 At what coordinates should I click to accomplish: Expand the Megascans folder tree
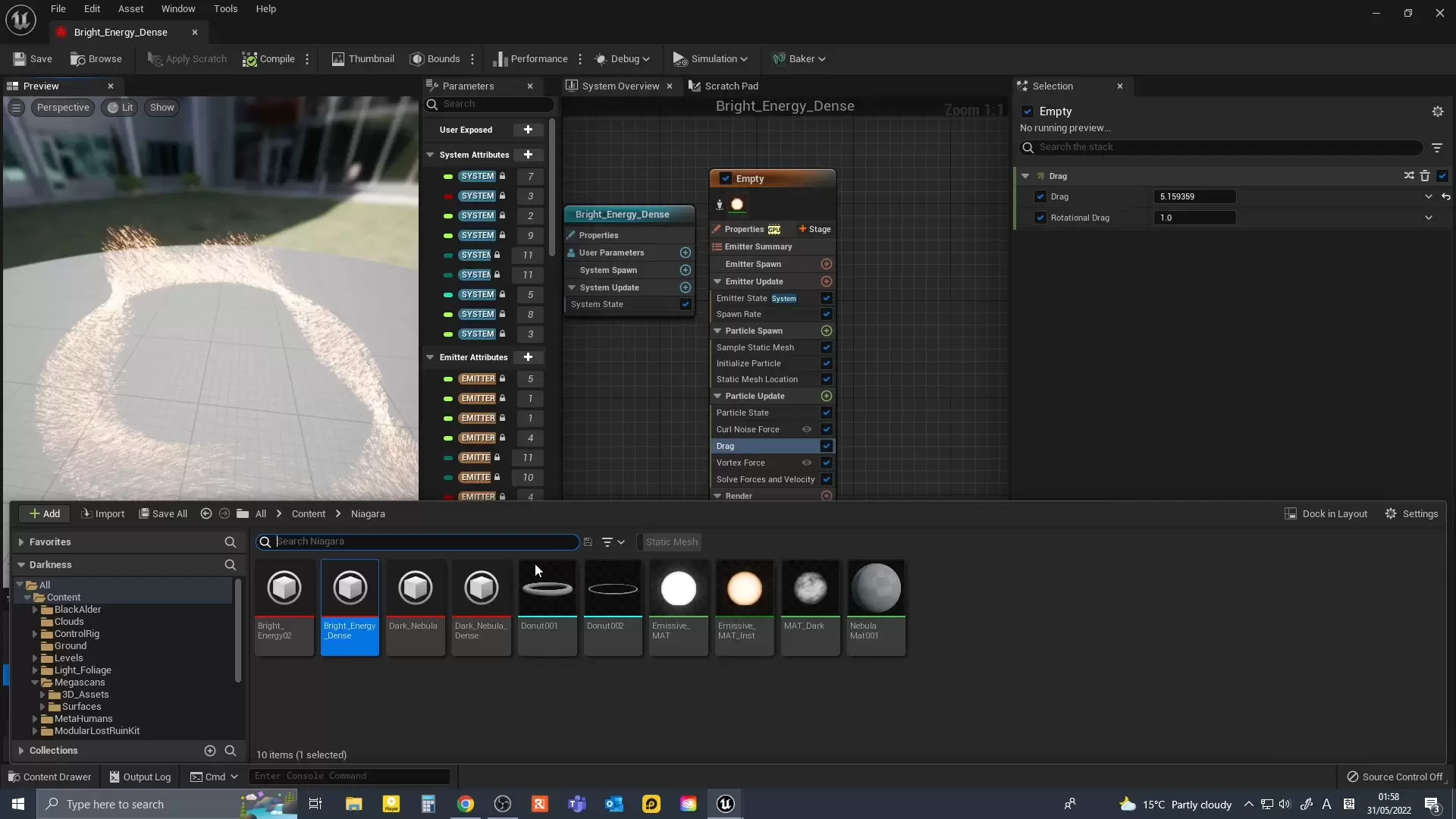pos(35,682)
